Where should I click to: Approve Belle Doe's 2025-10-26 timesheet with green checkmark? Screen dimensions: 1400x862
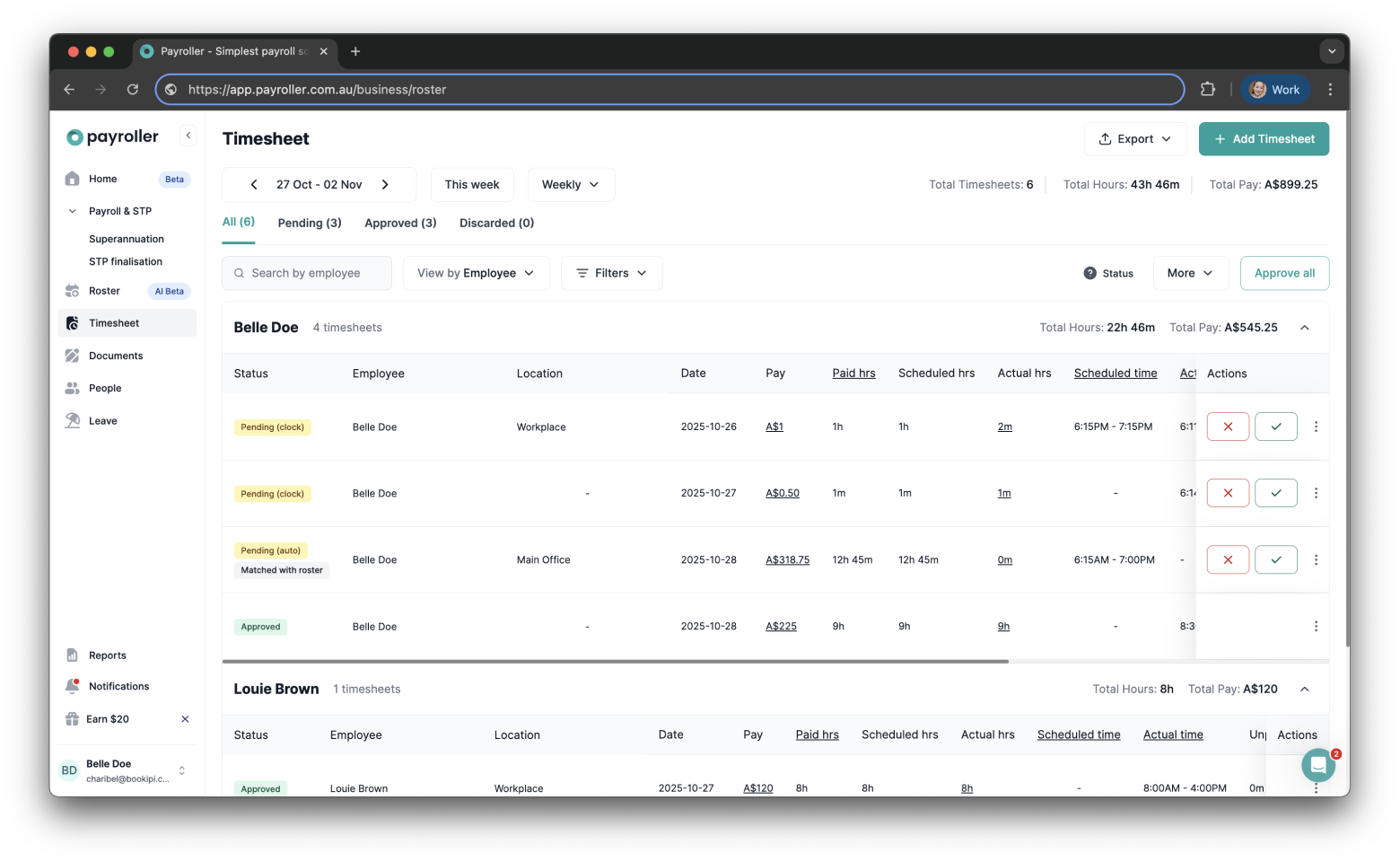1275,427
